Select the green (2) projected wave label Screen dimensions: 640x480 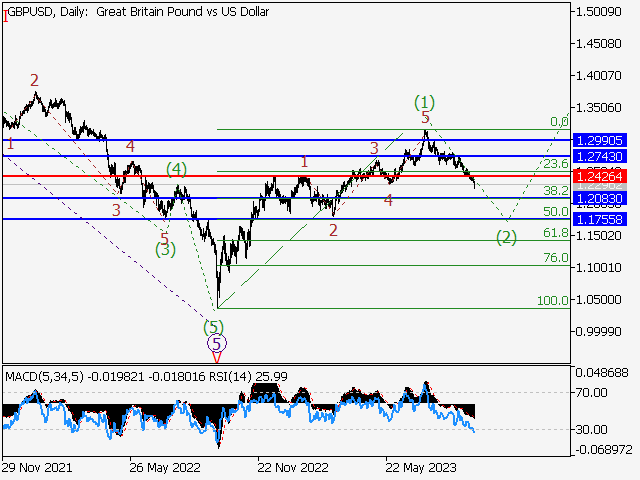(507, 237)
